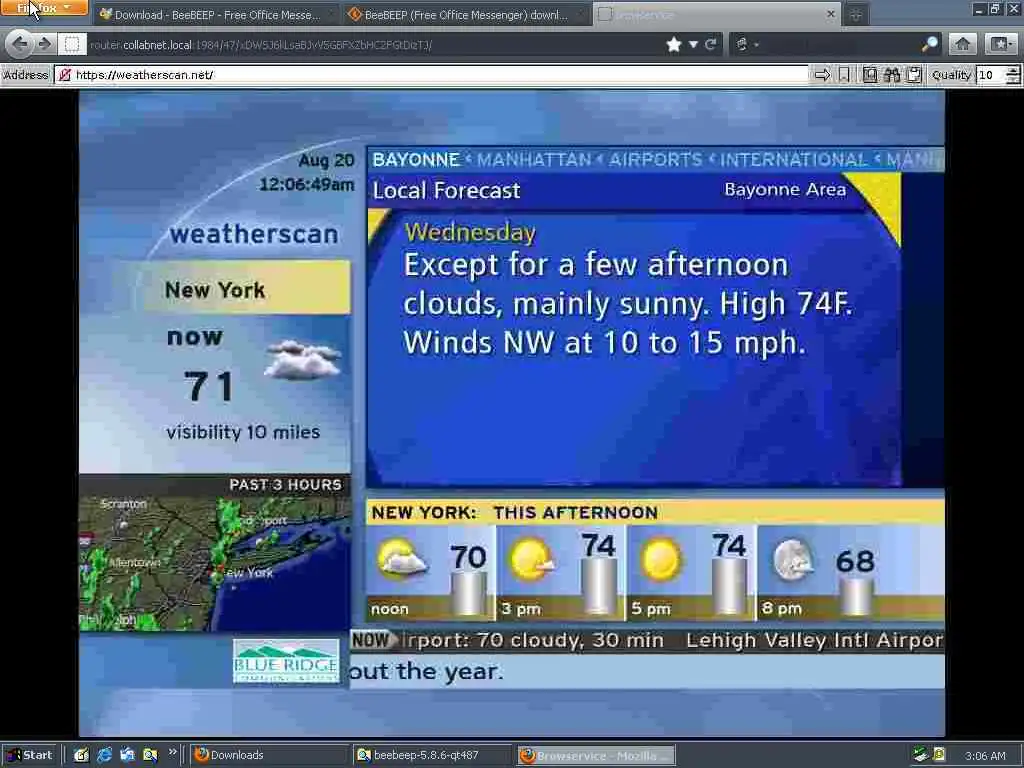Screen dimensions: 1024x768
Task: Select INTERNATIONAL in the weatherscan location bar
Action: [794, 160]
